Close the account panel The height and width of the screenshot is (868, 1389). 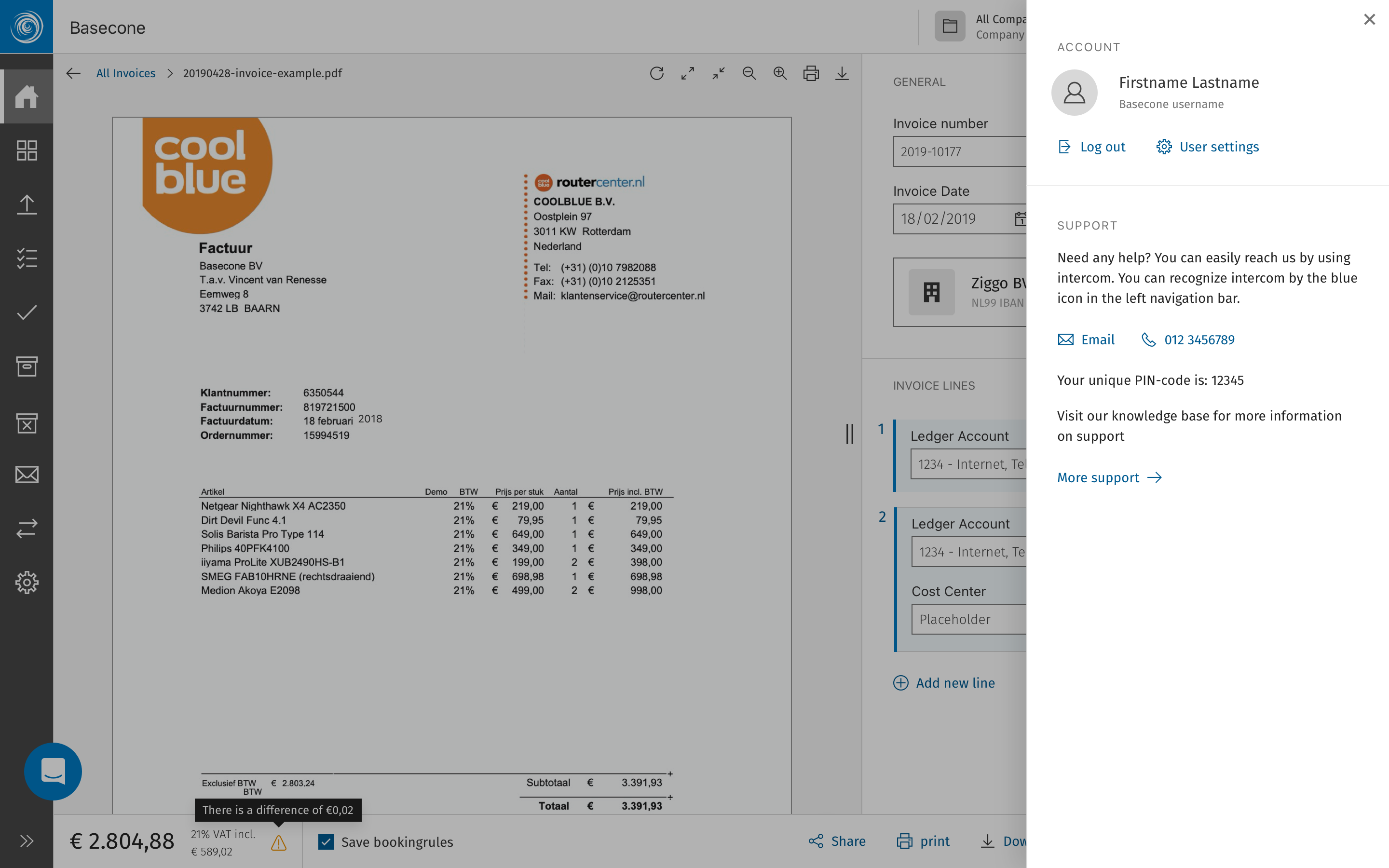[1370, 19]
